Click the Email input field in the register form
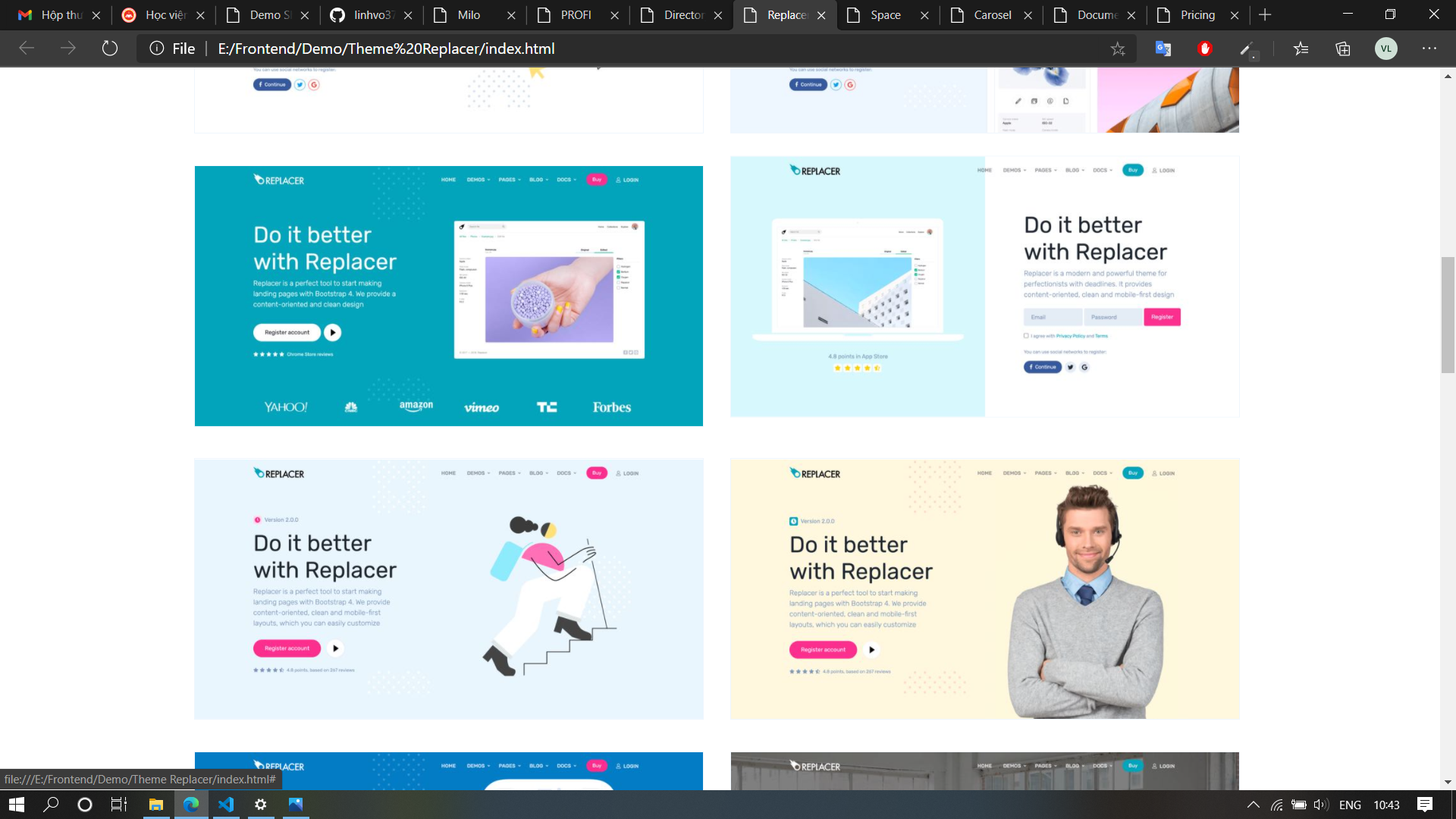 pyautogui.click(x=1053, y=317)
